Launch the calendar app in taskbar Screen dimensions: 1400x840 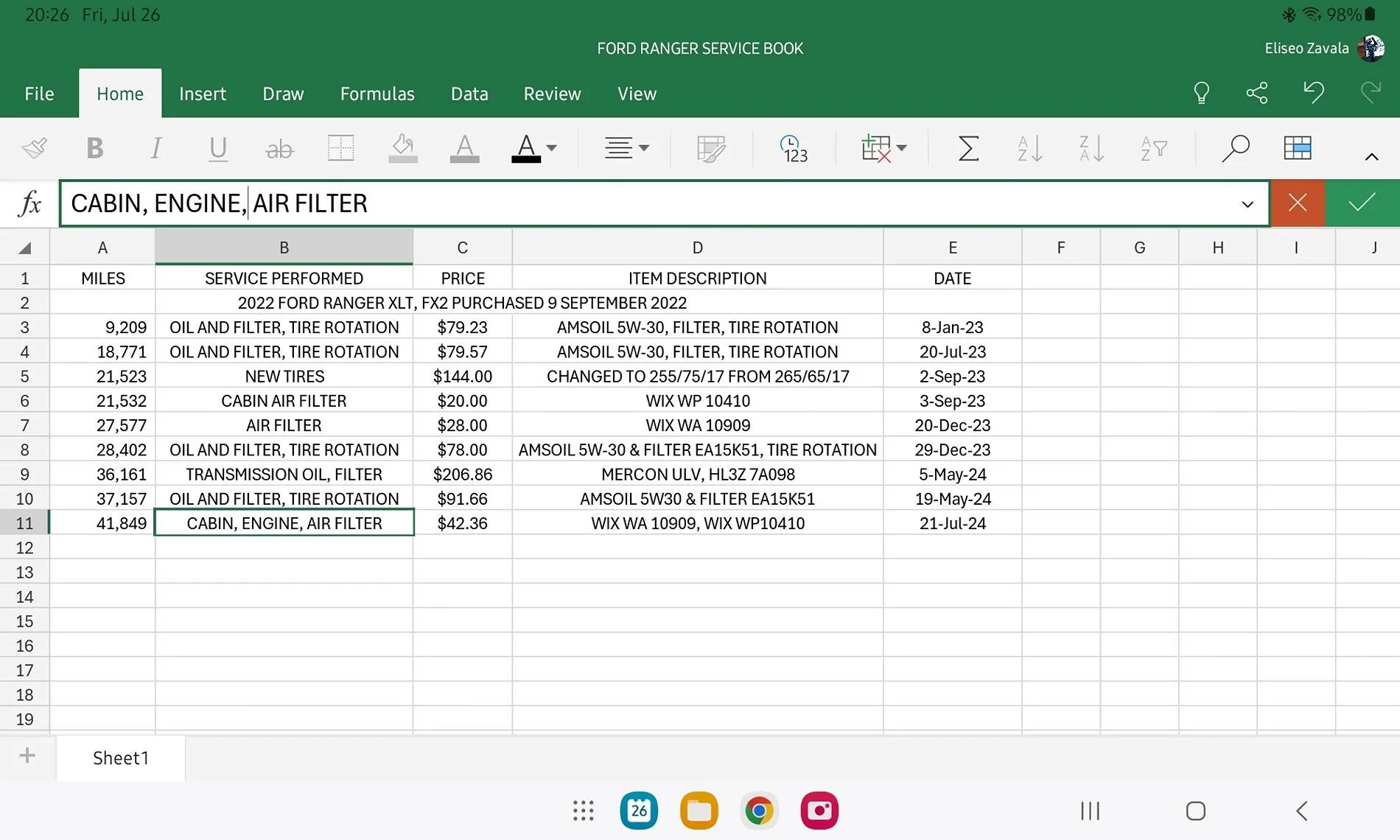coord(639,811)
